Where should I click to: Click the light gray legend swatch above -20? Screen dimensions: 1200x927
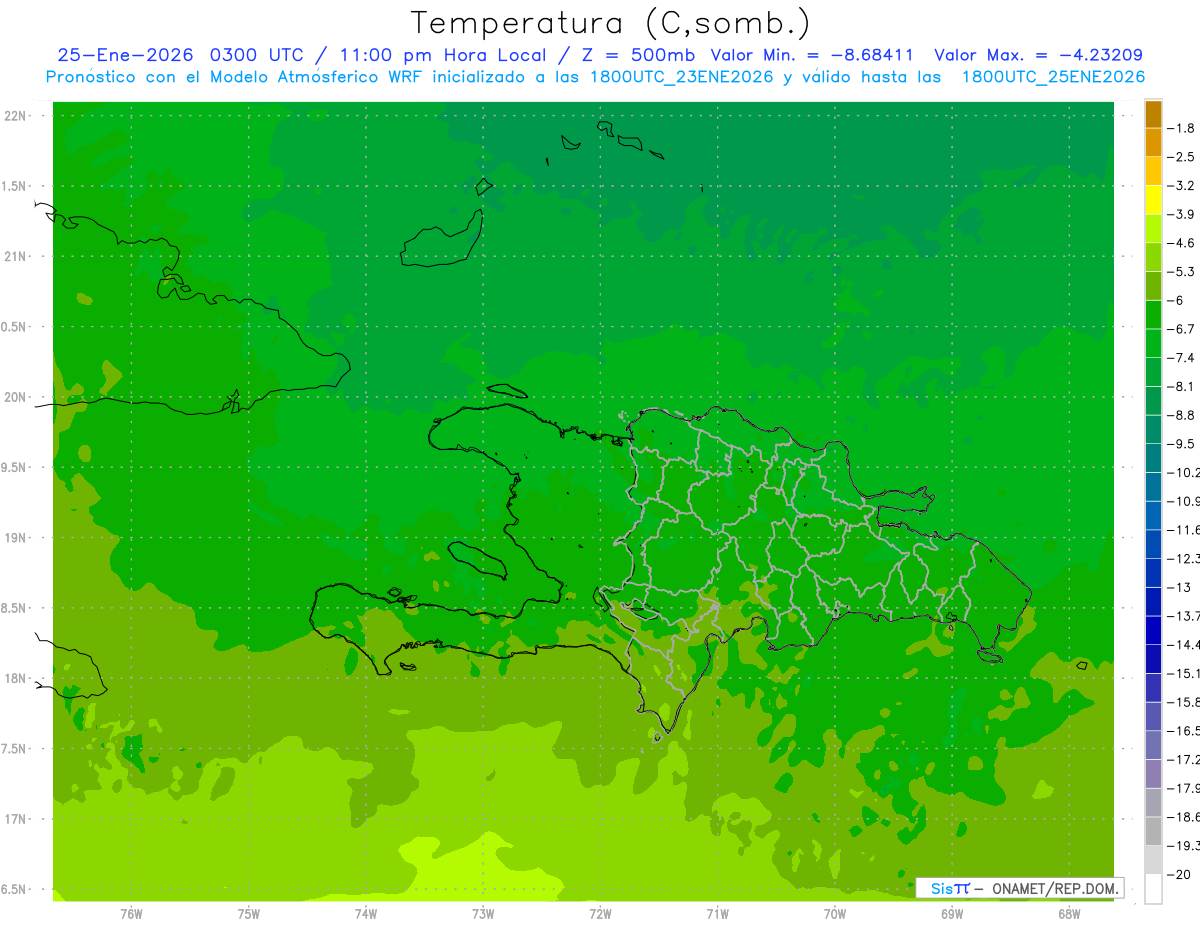tap(1153, 859)
